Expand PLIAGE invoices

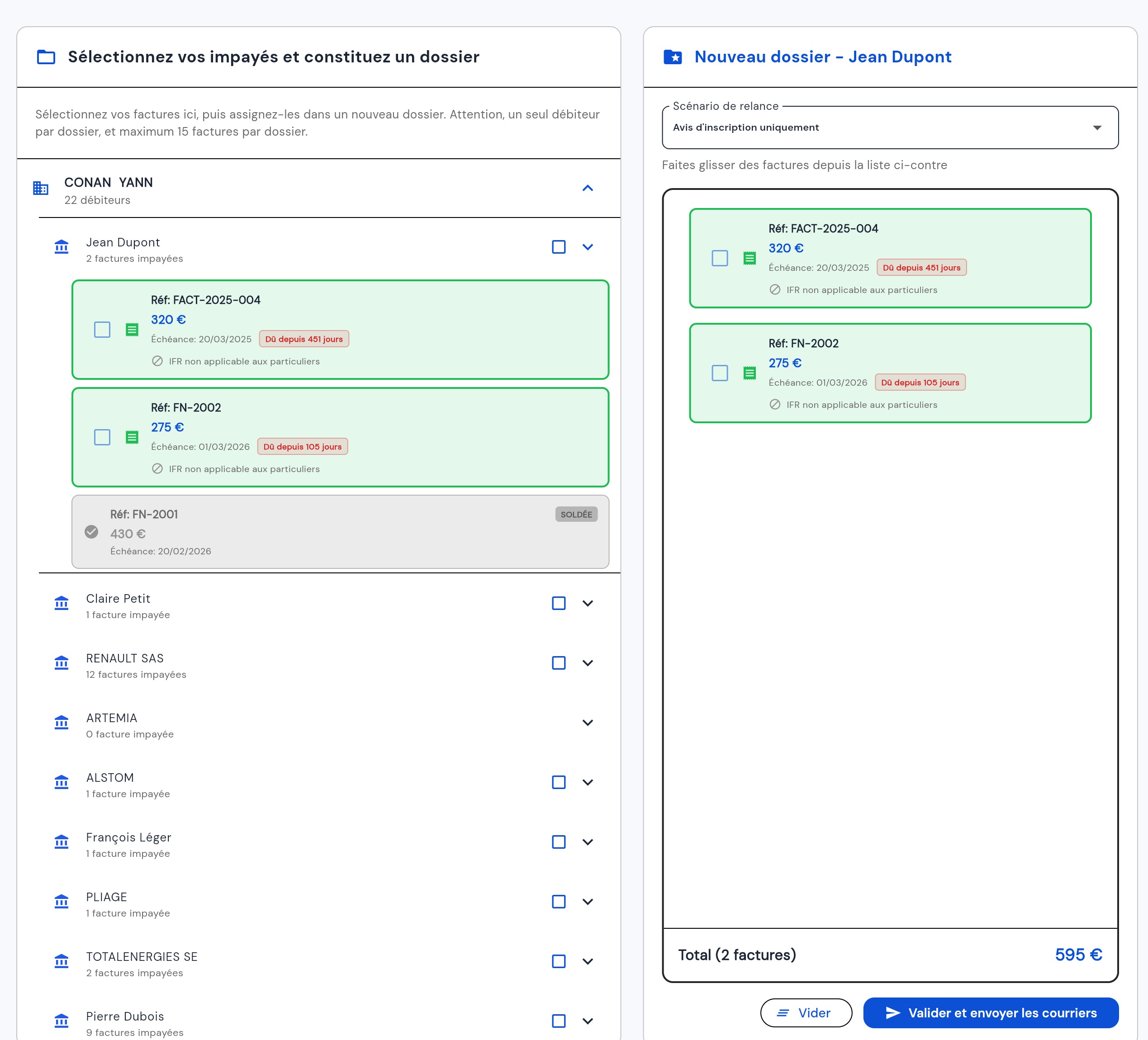588,902
